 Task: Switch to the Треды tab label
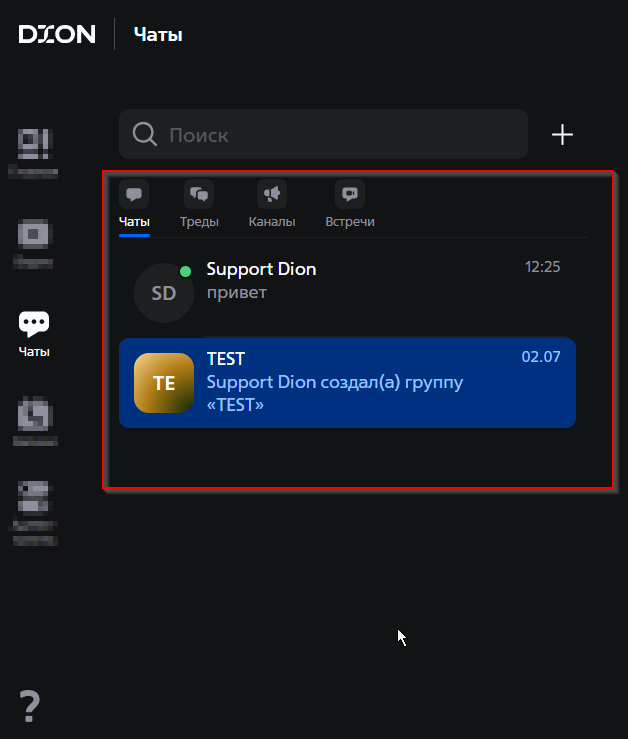click(x=199, y=222)
